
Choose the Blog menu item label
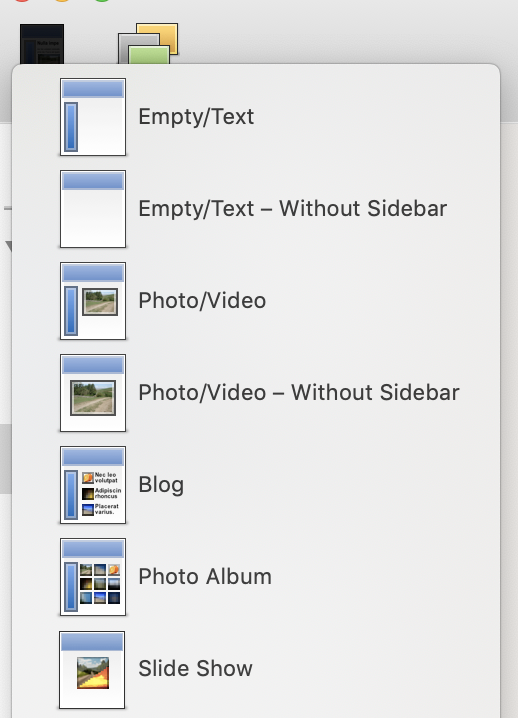coord(161,485)
